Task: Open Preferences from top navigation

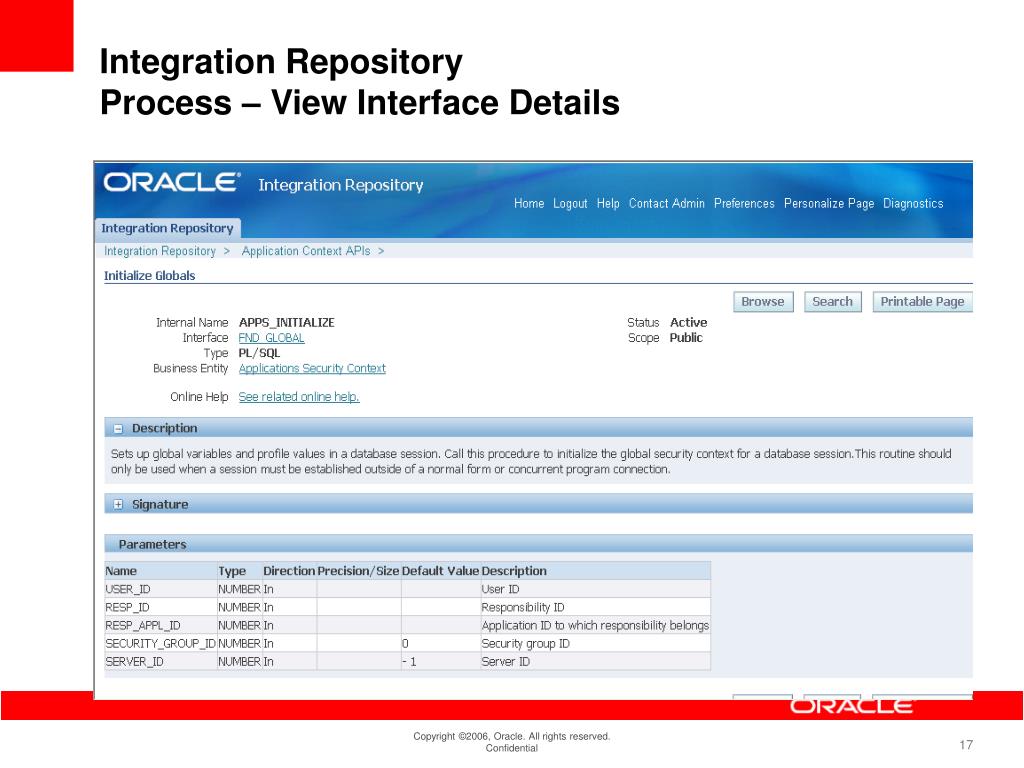Action: tap(744, 204)
